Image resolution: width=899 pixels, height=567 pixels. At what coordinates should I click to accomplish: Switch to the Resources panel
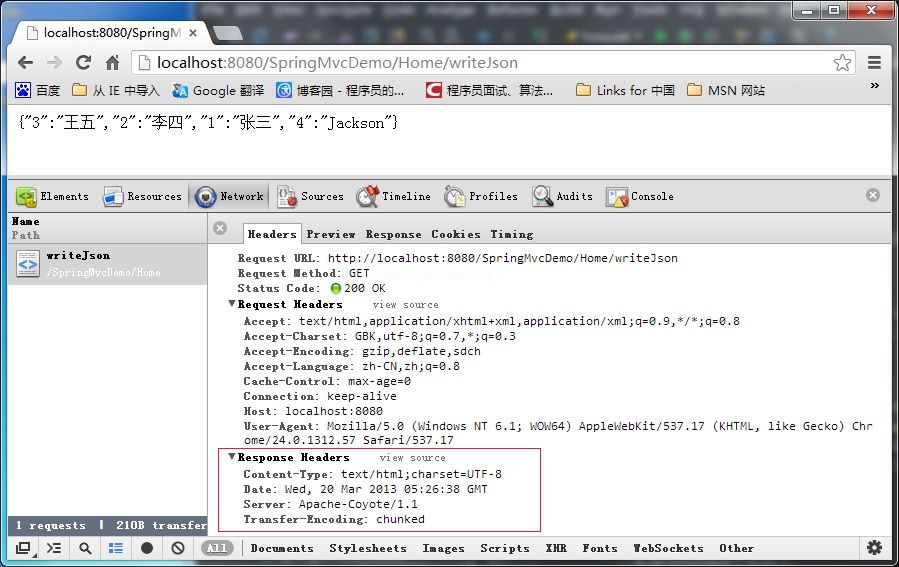pos(142,197)
